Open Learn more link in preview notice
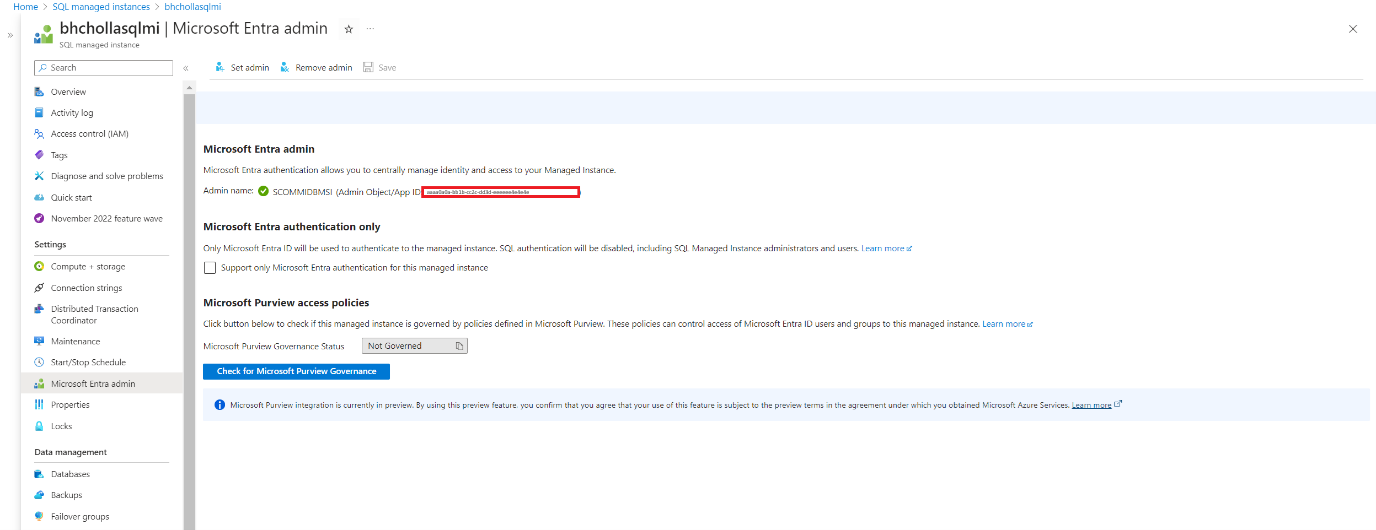The height and width of the screenshot is (530, 1376). (x=1096, y=405)
